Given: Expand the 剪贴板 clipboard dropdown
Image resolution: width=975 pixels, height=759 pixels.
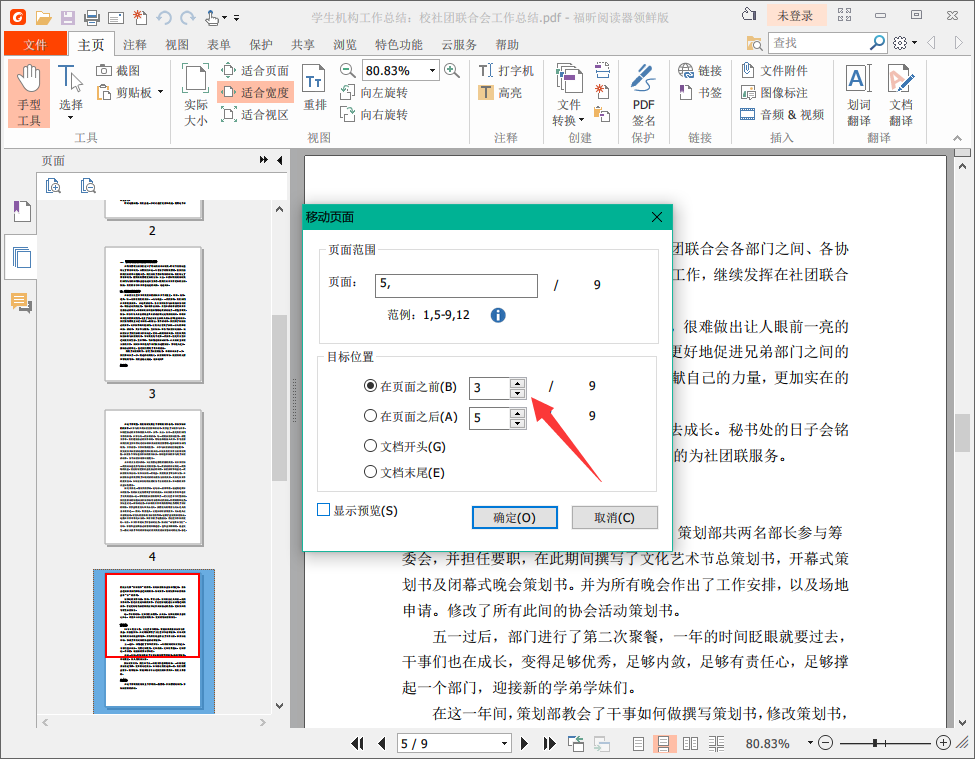Looking at the screenshot, I should tap(159, 93).
